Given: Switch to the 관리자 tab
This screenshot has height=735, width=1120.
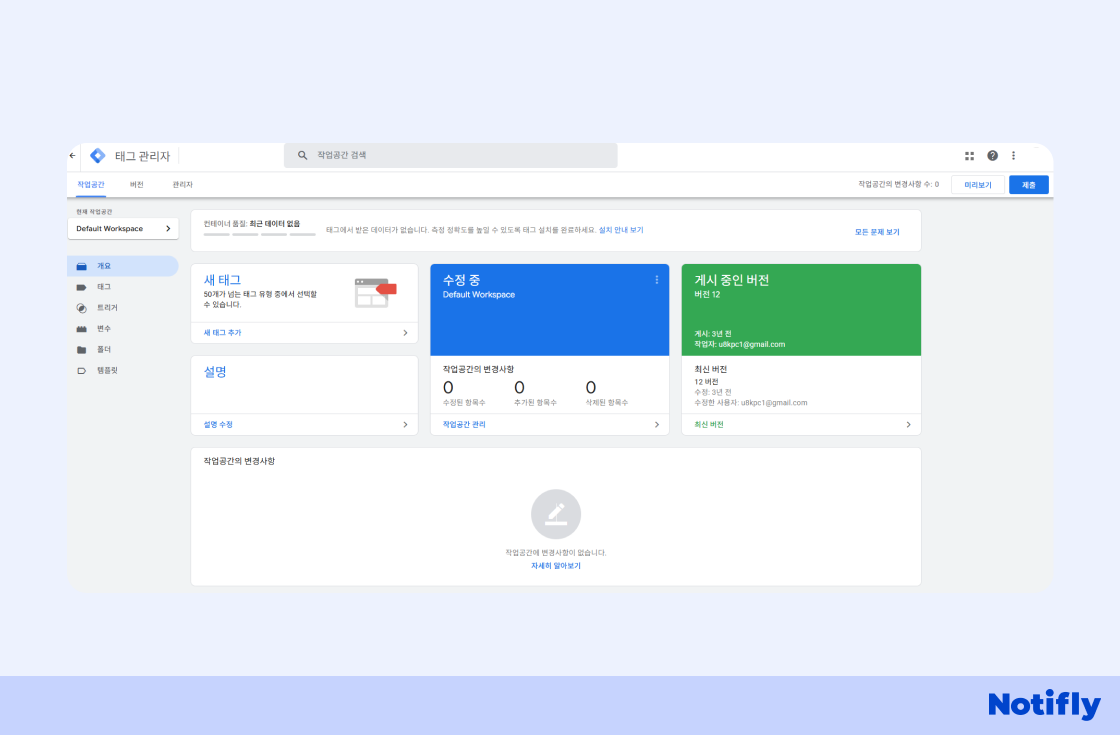Looking at the screenshot, I should (182, 185).
